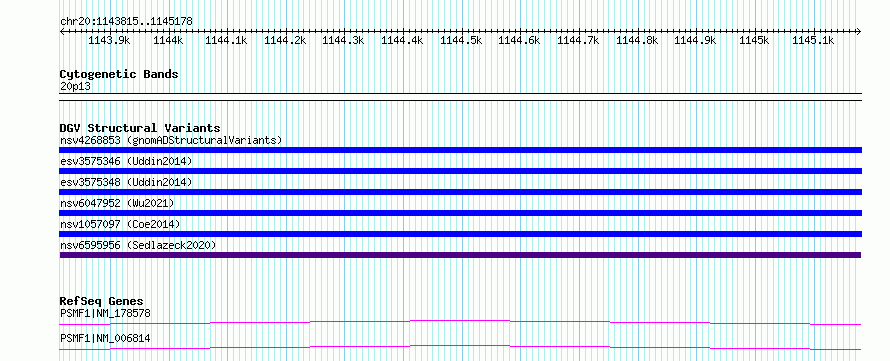Click the blue bar for nsv6047952
890x361 pixels.
460,213
